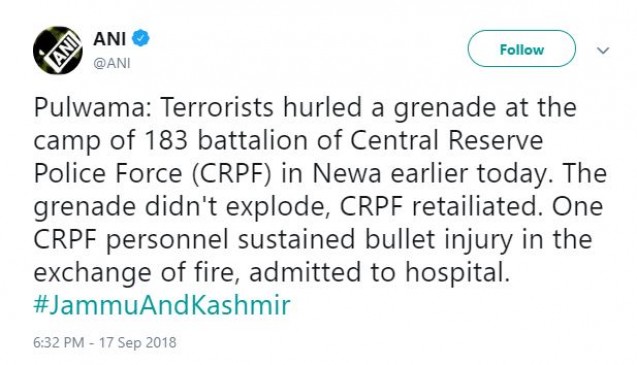Viewport: 637px width, 365px height.
Task: Click the words admitted to hospital
Action: tap(379, 273)
